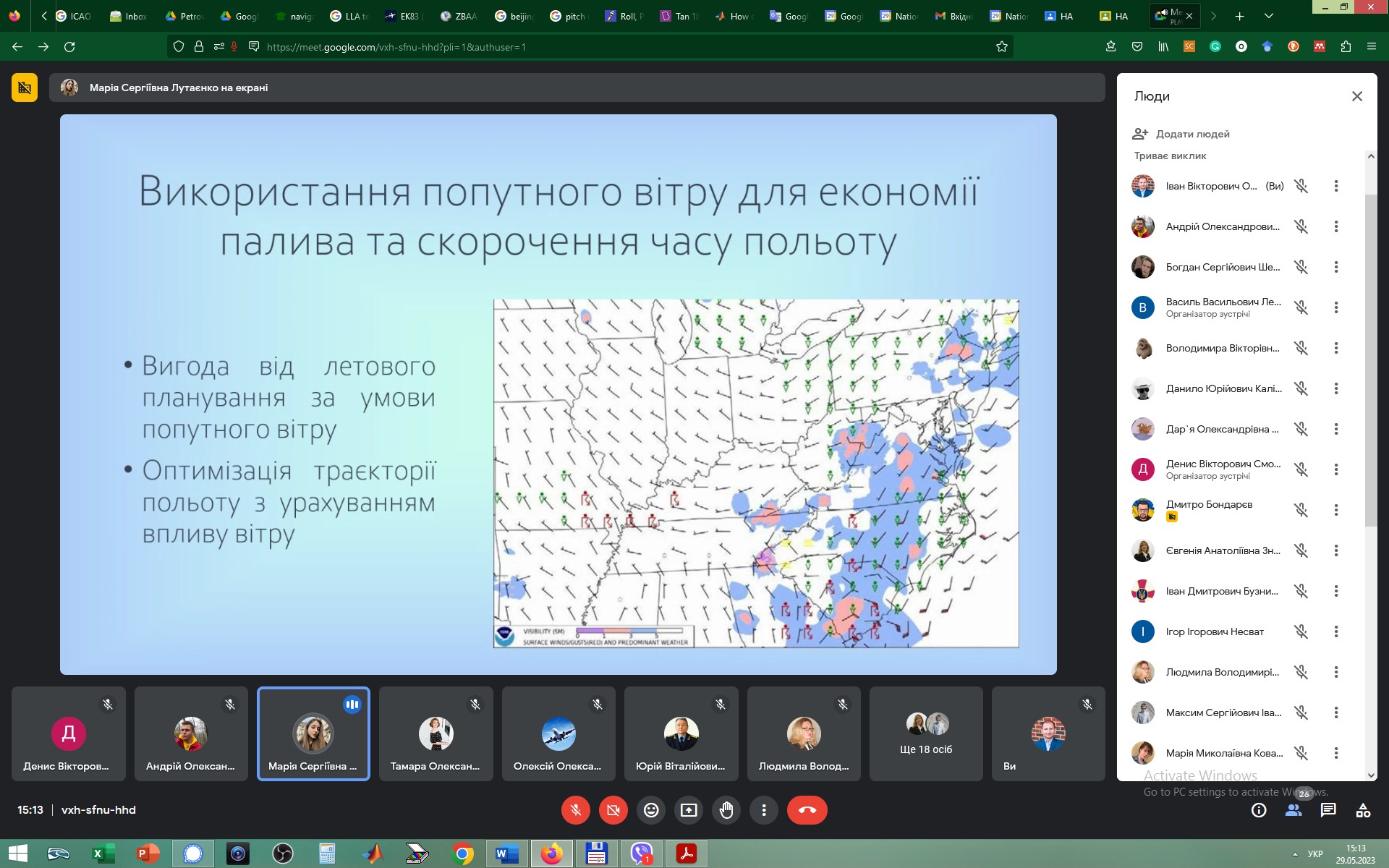
Task: Click the stop-presentation-view icon at top left
Action: (x=25, y=88)
